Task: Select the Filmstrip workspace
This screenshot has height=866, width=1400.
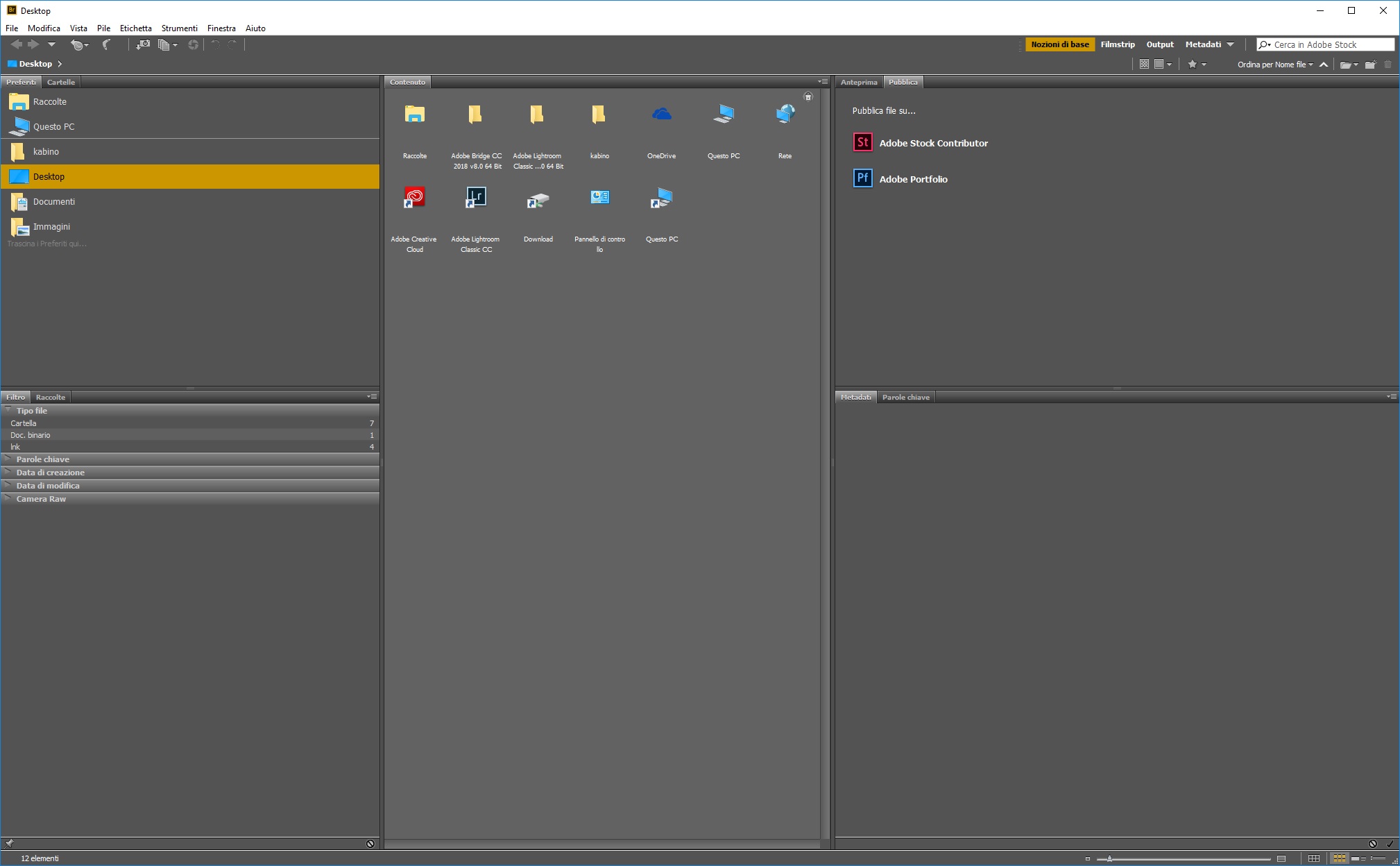Action: pyautogui.click(x=1118, y=44)
